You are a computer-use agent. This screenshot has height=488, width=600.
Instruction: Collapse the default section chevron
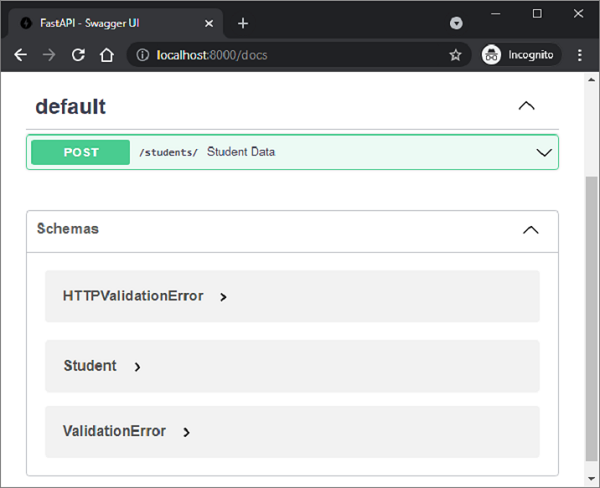[x=526, y=106]
